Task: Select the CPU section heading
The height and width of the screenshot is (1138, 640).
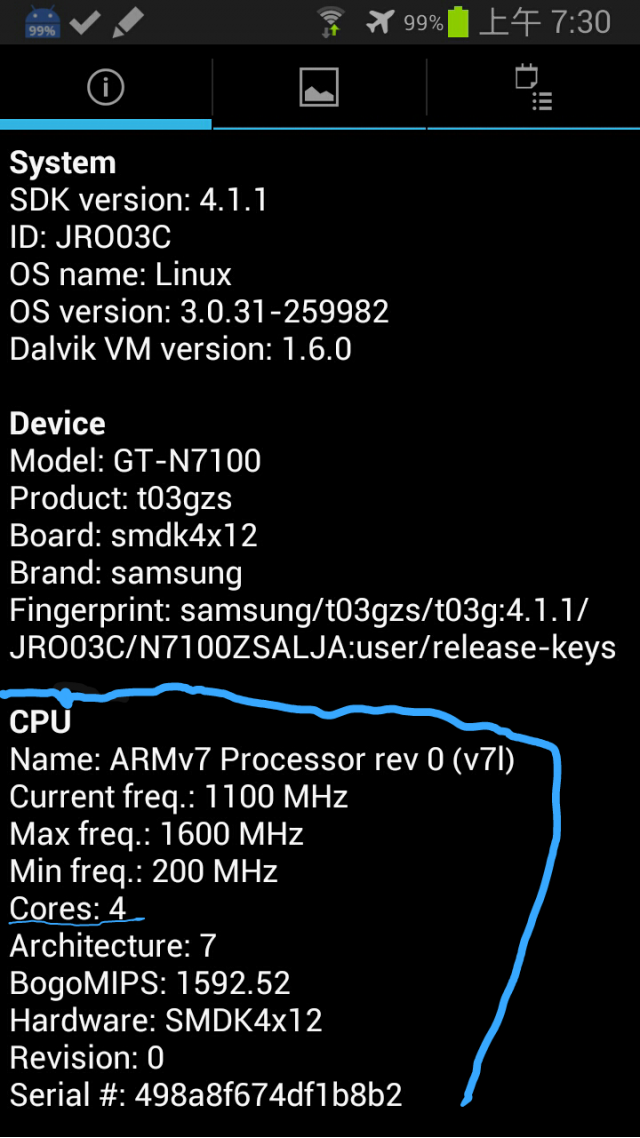Action: (x=41, y=721)
